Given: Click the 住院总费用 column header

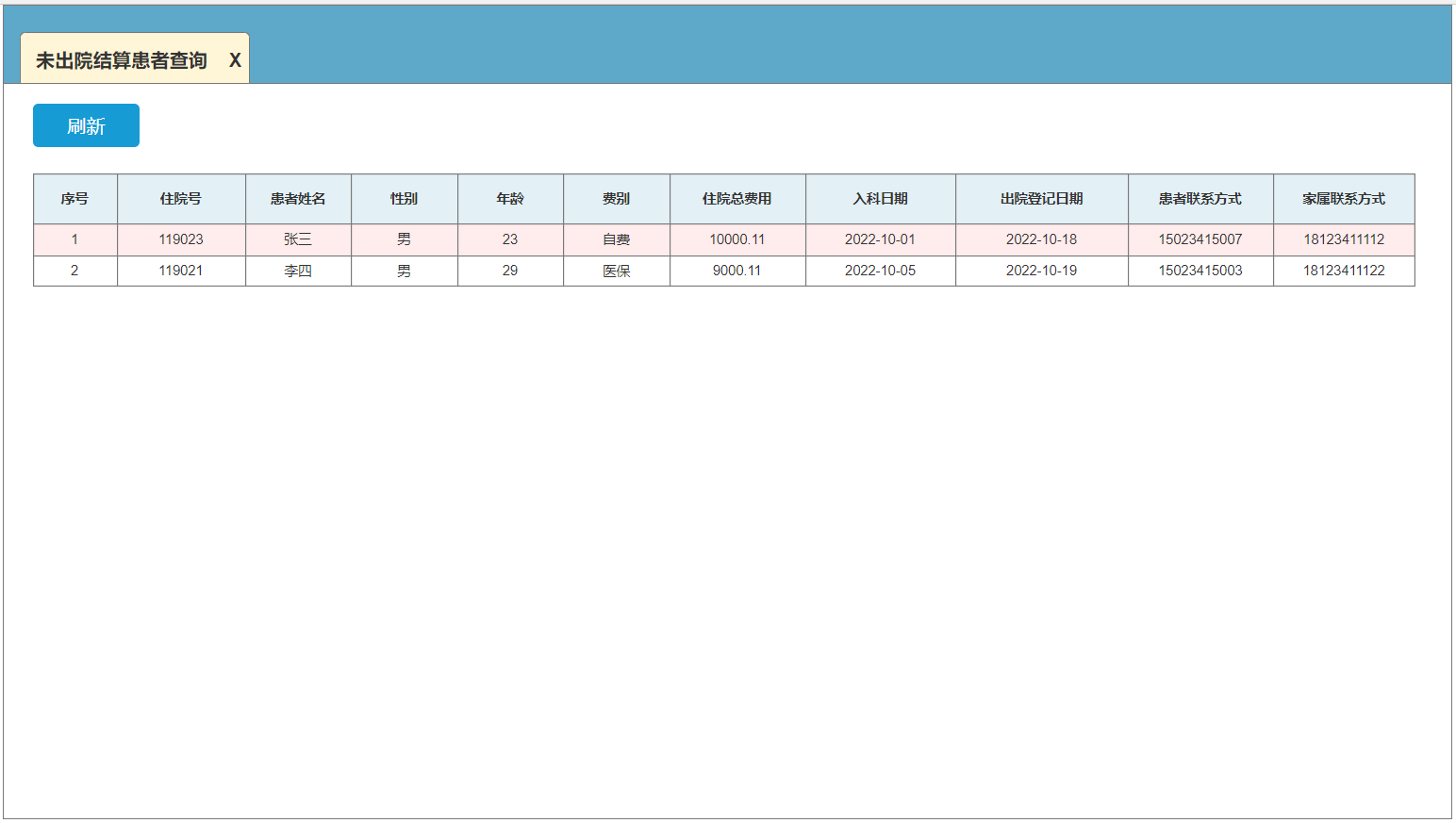Looking at the screenshot, I should 737,199.
